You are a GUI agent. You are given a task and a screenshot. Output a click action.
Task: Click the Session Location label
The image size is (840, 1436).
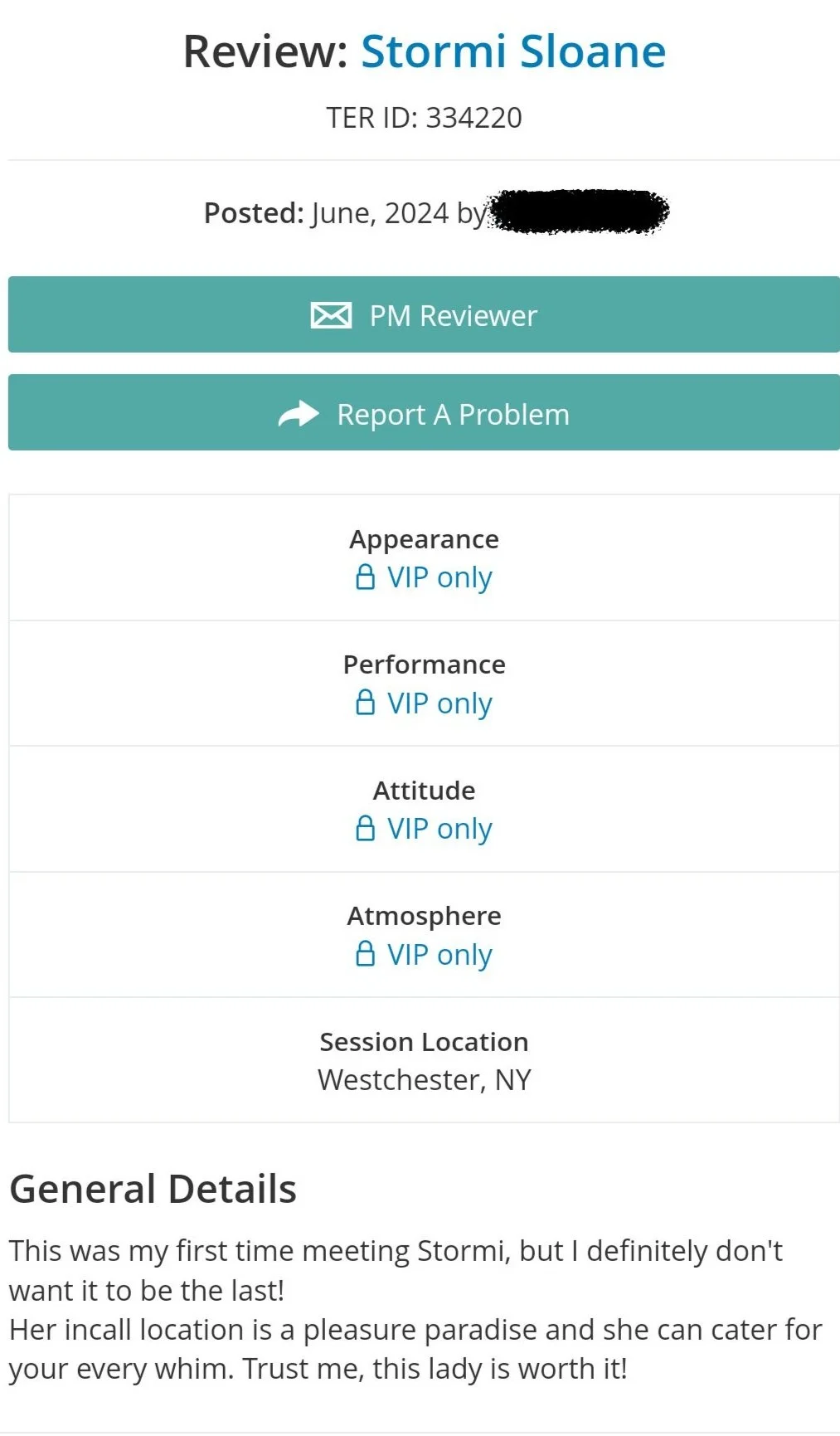[424, 1041]
